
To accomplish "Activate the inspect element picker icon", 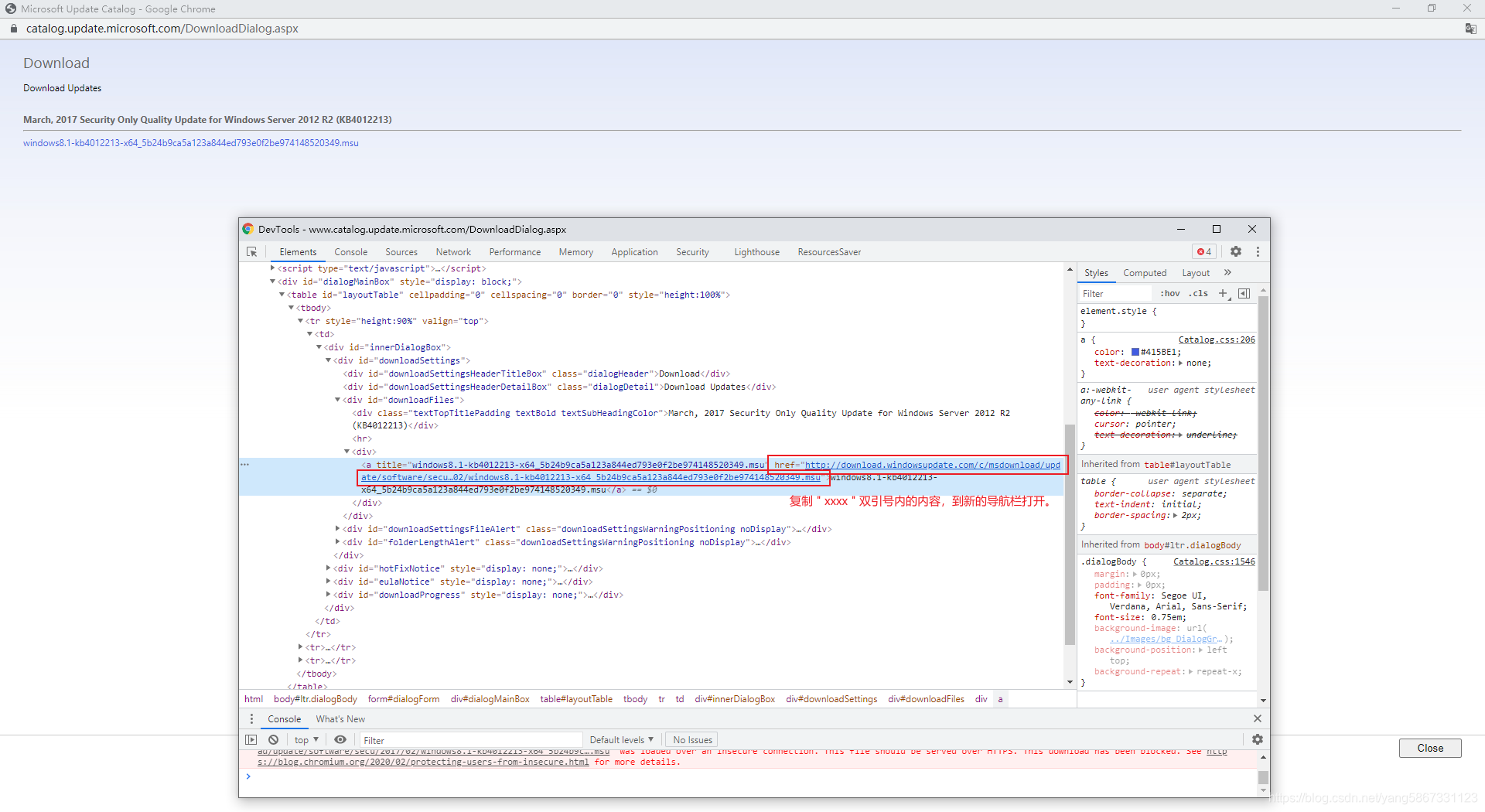I will click(251, 252).
